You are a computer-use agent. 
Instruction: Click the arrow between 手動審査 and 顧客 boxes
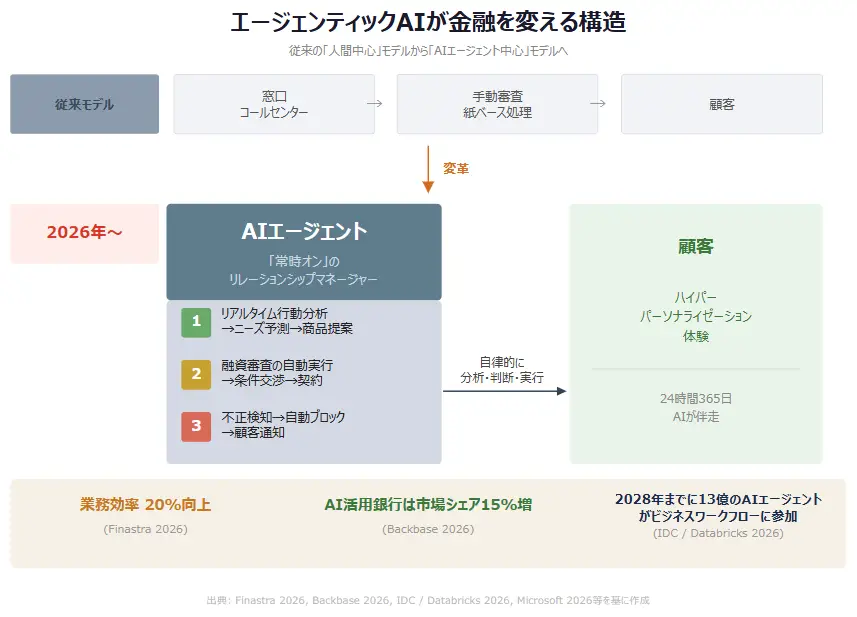[x=598, y=104]
